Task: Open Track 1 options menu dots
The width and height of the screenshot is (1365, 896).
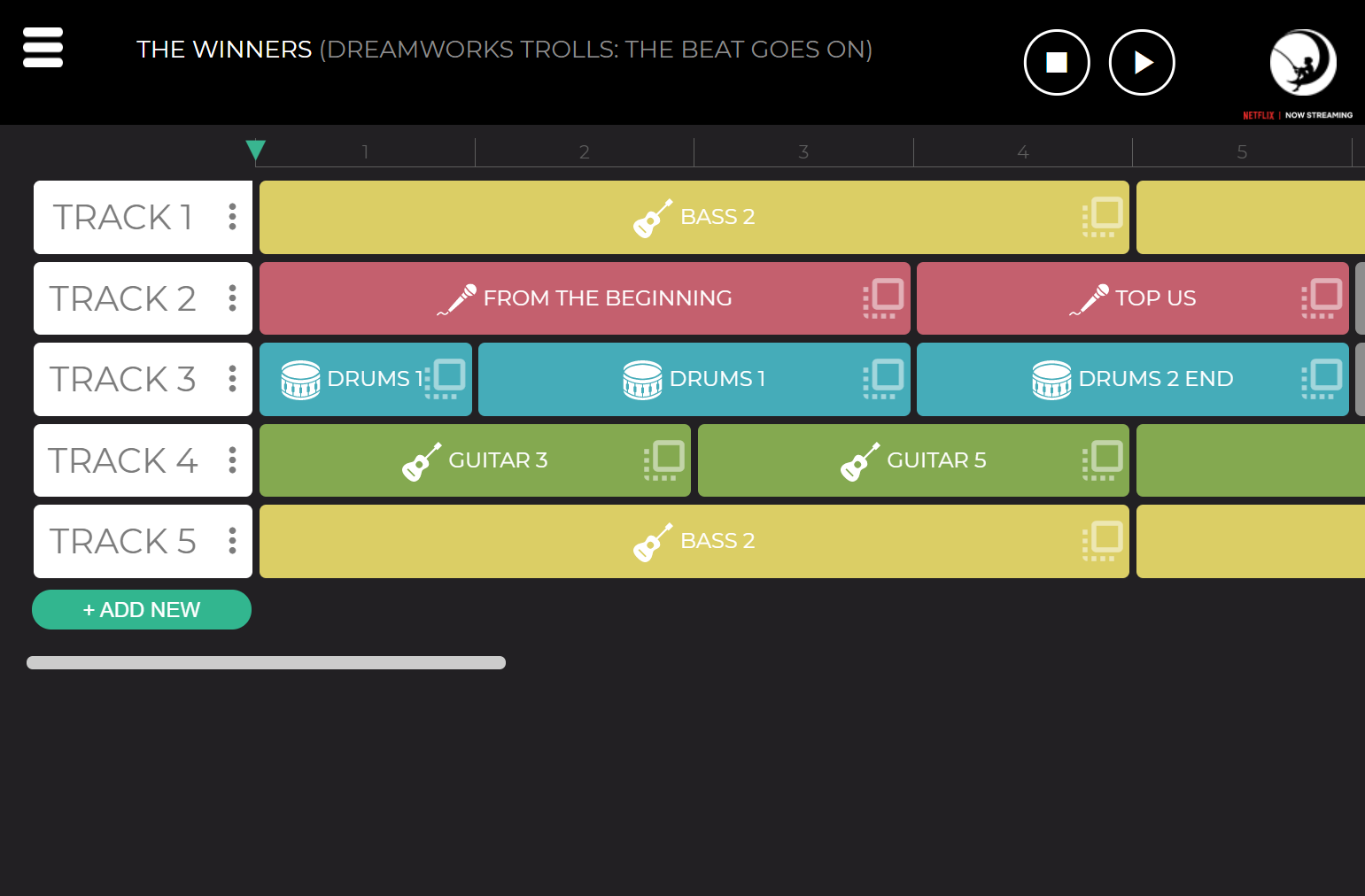Action: [x=232, y=217]
